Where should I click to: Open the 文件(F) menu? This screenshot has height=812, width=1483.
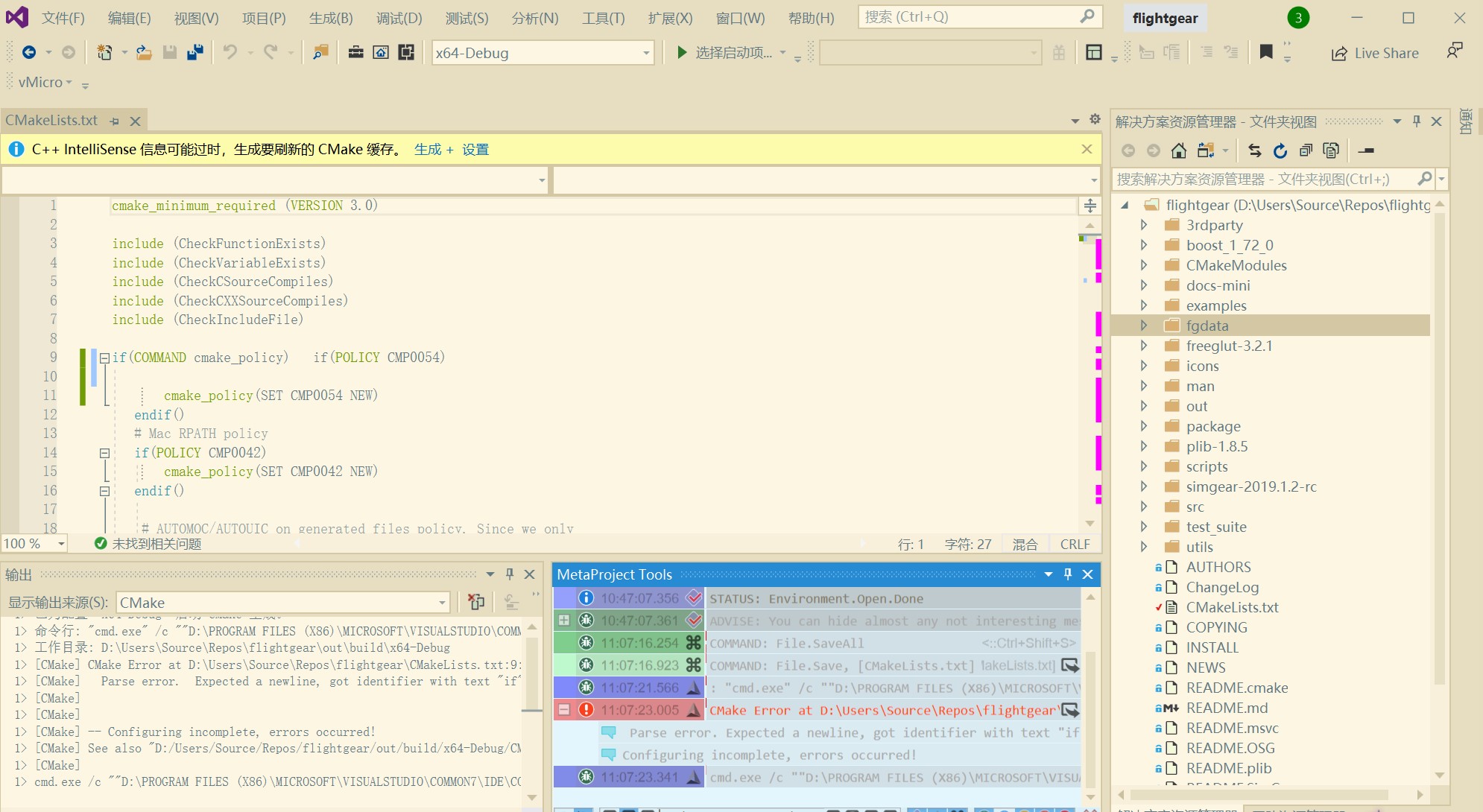pos(63,18)
